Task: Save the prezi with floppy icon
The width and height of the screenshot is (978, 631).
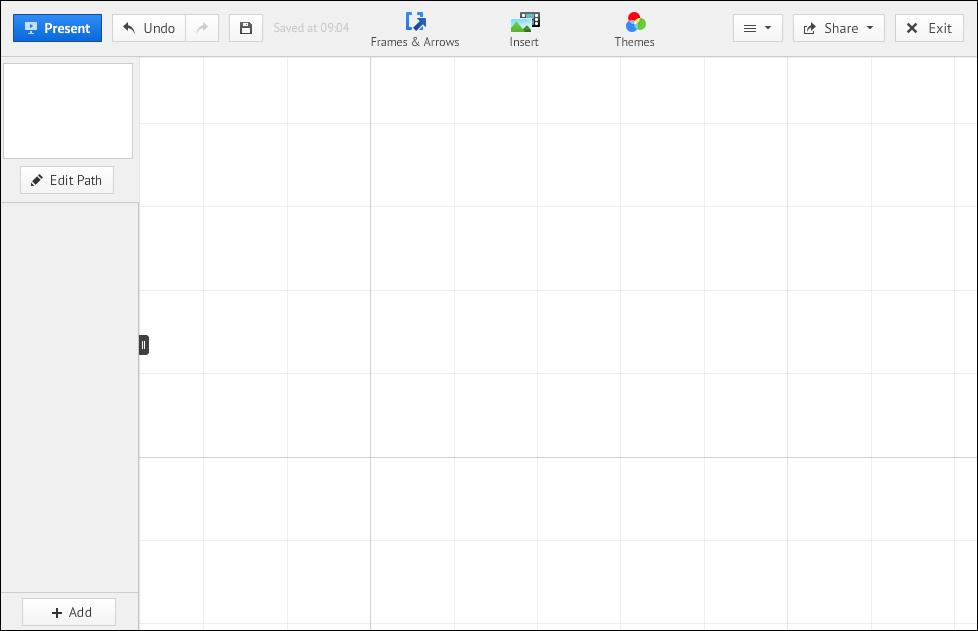Action: click(x=246, y=28)
